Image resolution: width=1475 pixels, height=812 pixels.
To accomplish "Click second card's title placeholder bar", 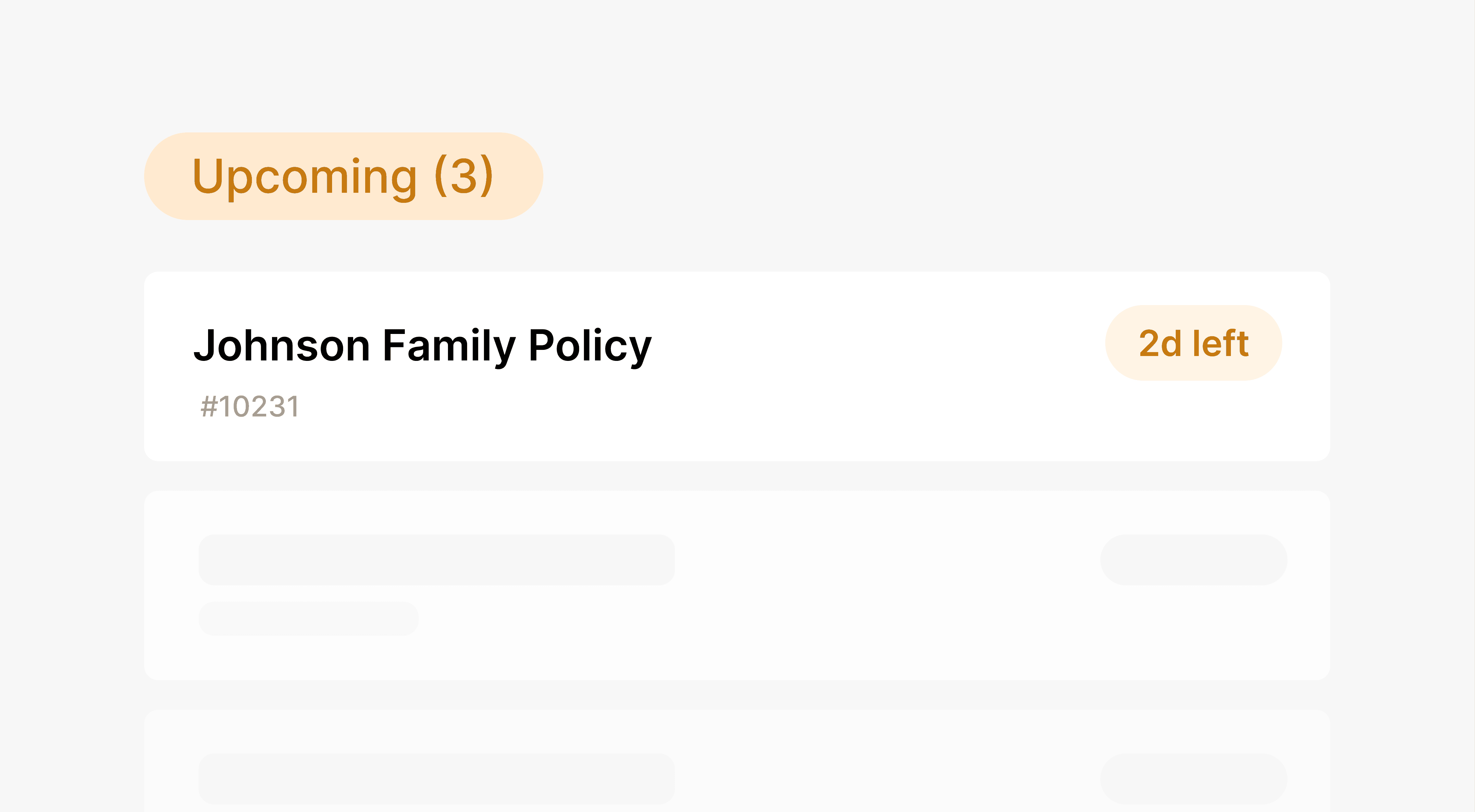I will coord(436,560).
